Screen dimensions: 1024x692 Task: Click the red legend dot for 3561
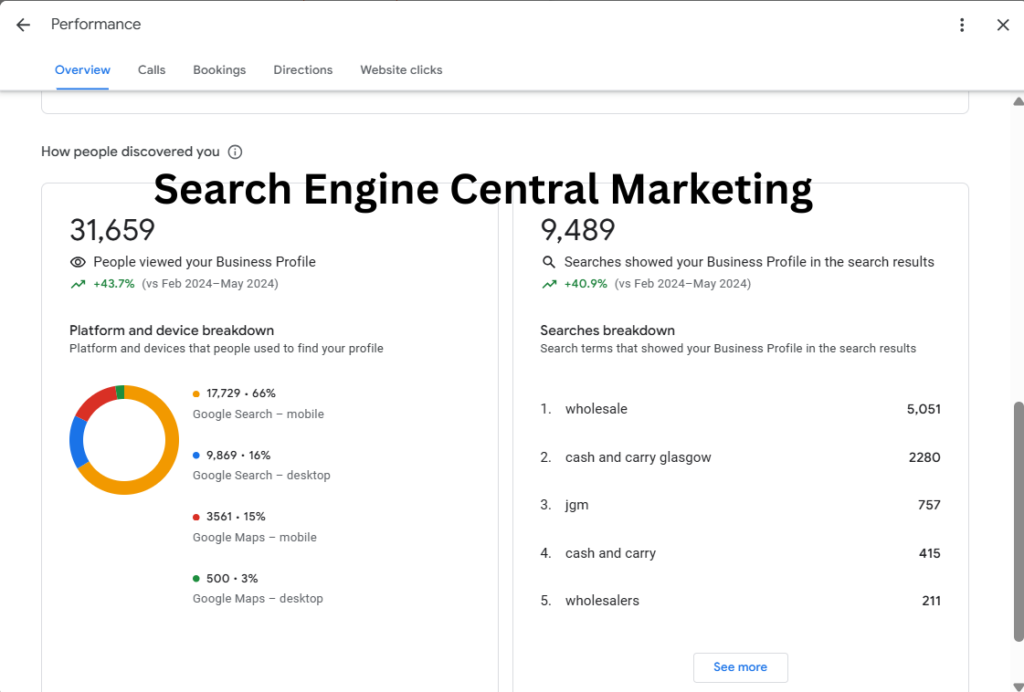coord(196,517)
